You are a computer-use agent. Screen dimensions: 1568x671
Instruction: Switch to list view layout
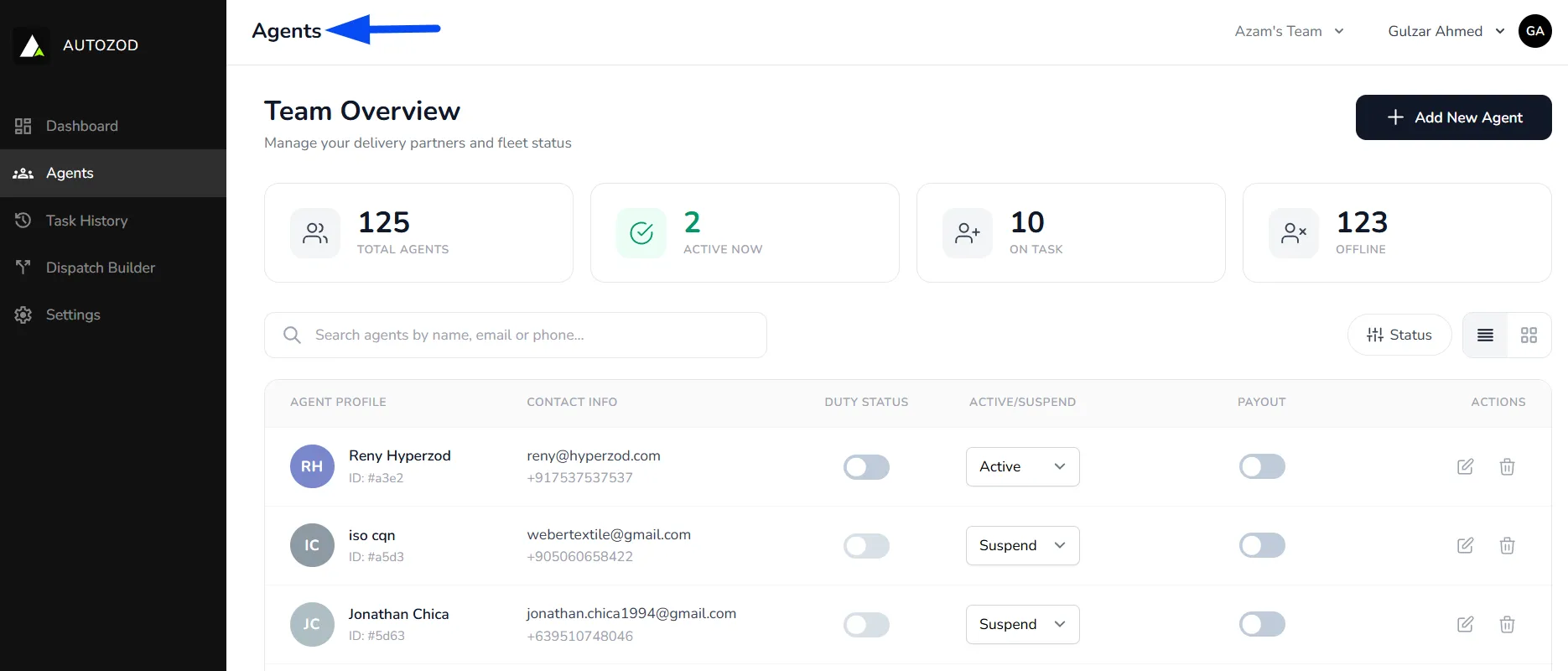[1485, 335]
